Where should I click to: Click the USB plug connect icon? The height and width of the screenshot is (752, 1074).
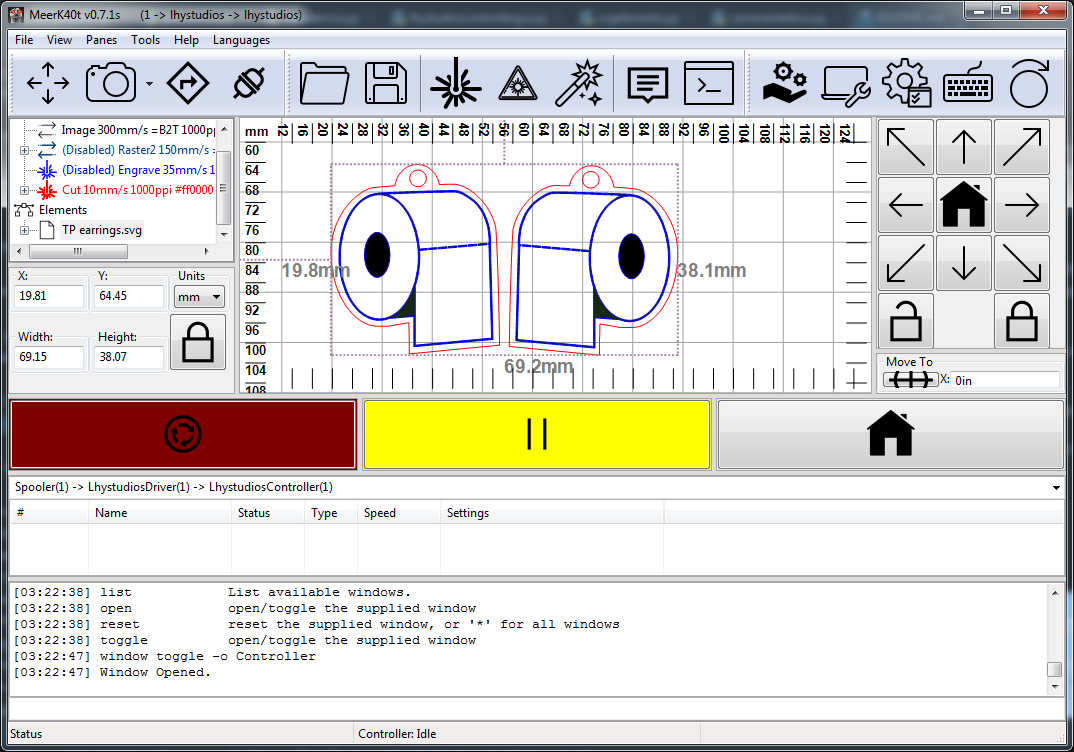point(247,84)
